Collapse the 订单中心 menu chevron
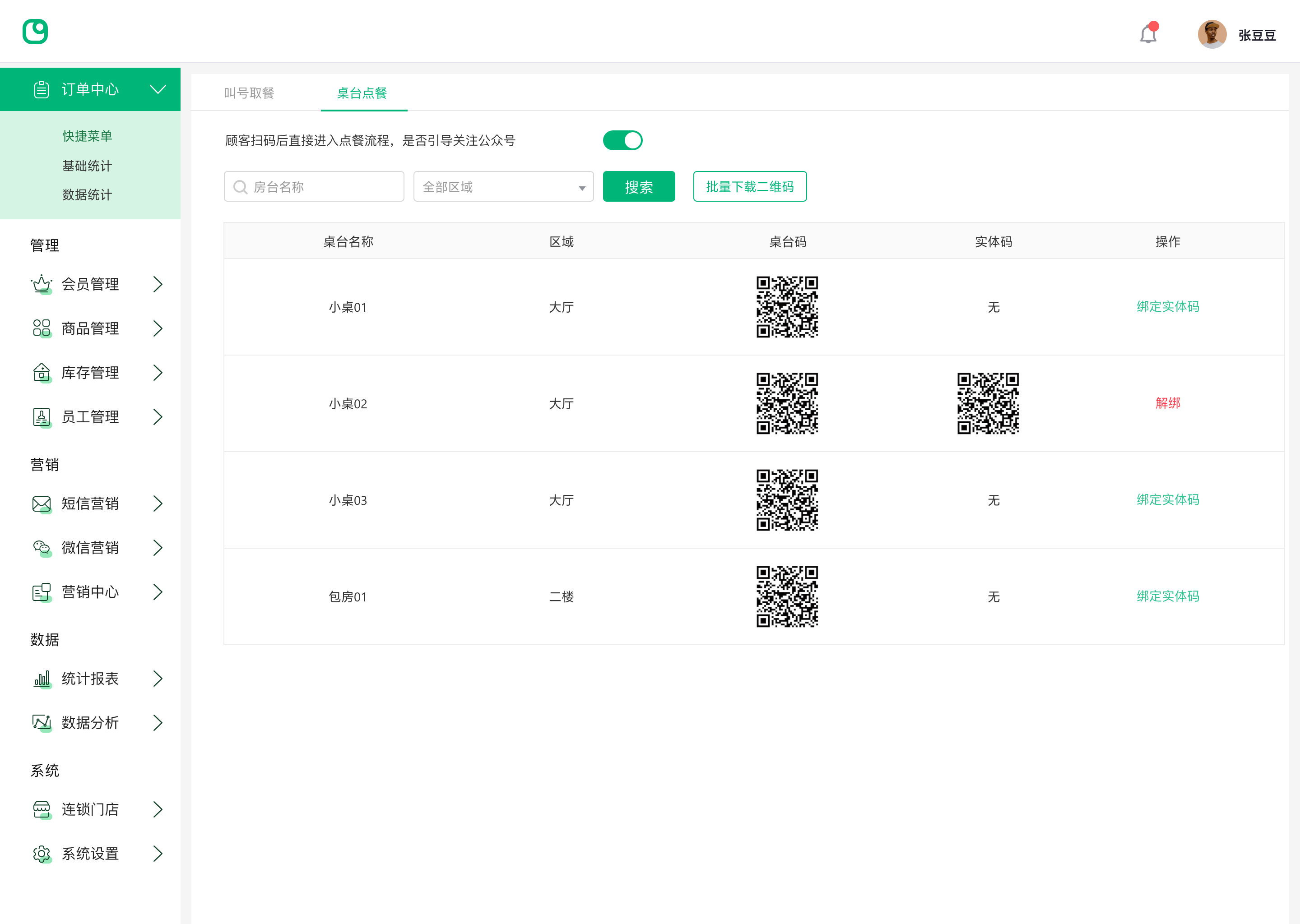1300x924 pixels. pos(158,89)
